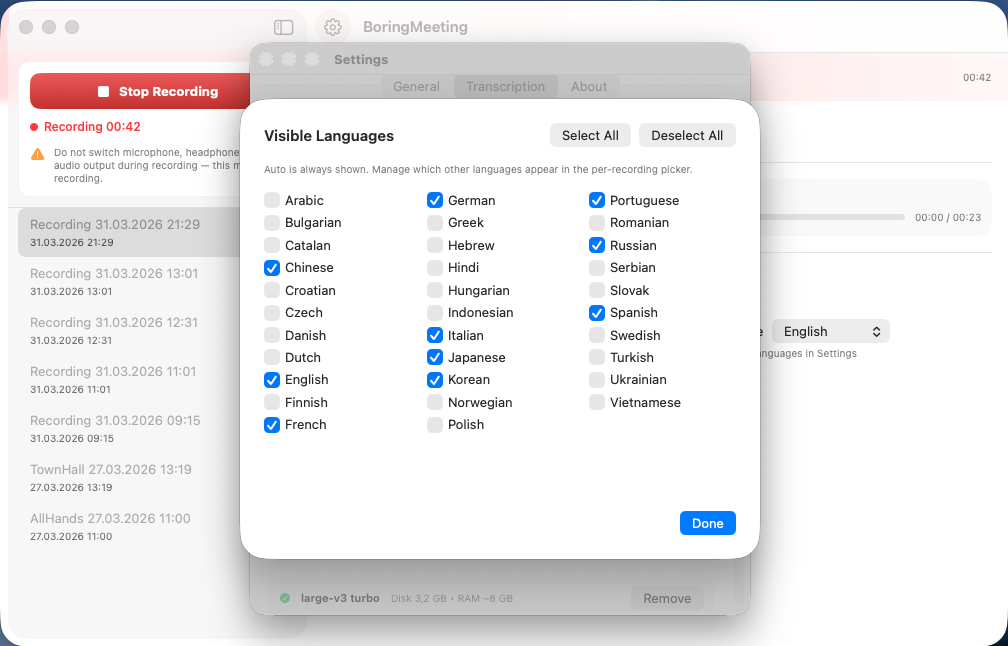This screenshot has height=646, width=1008.
Task: Open the About tab
Action: [589, 87]
